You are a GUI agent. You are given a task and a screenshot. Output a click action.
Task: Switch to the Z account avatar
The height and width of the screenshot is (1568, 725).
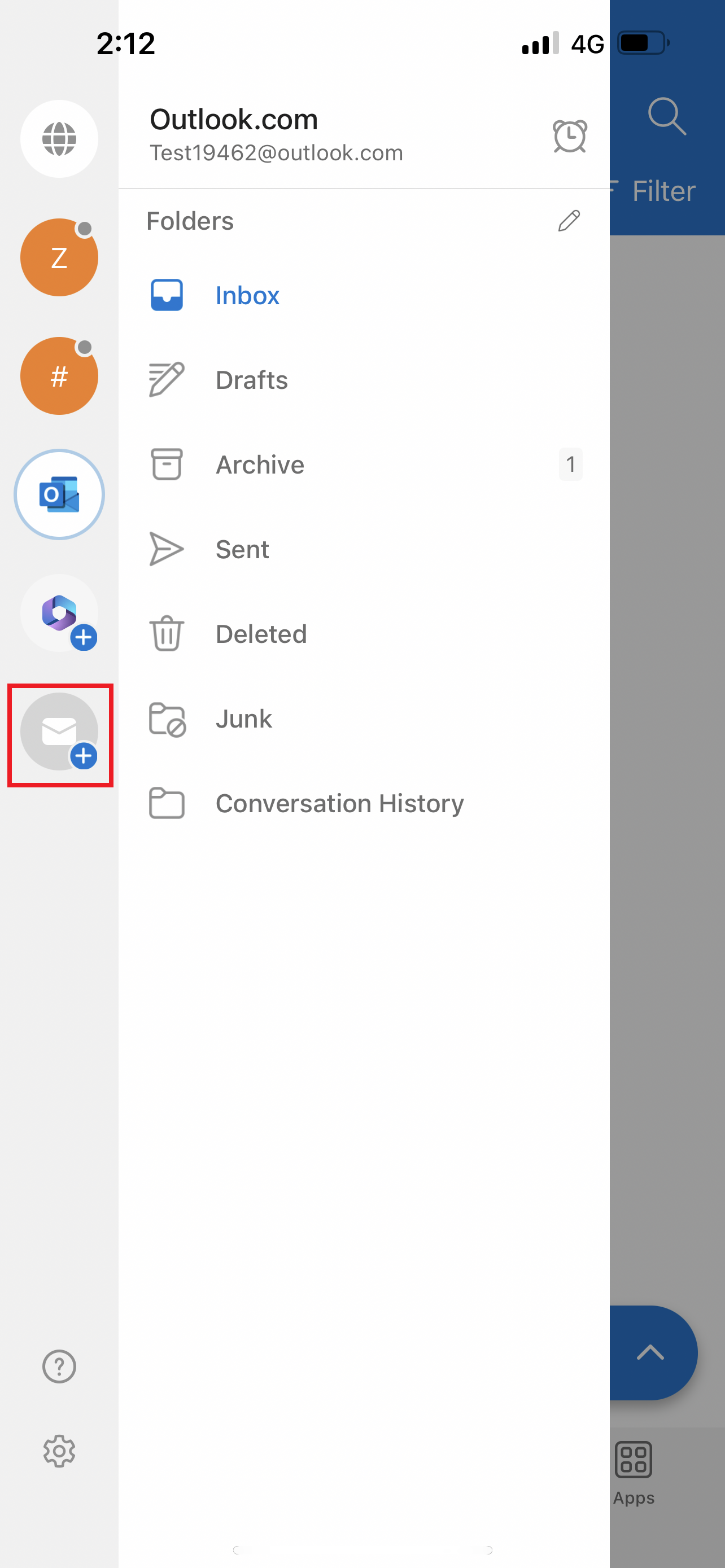click(59, 257)
